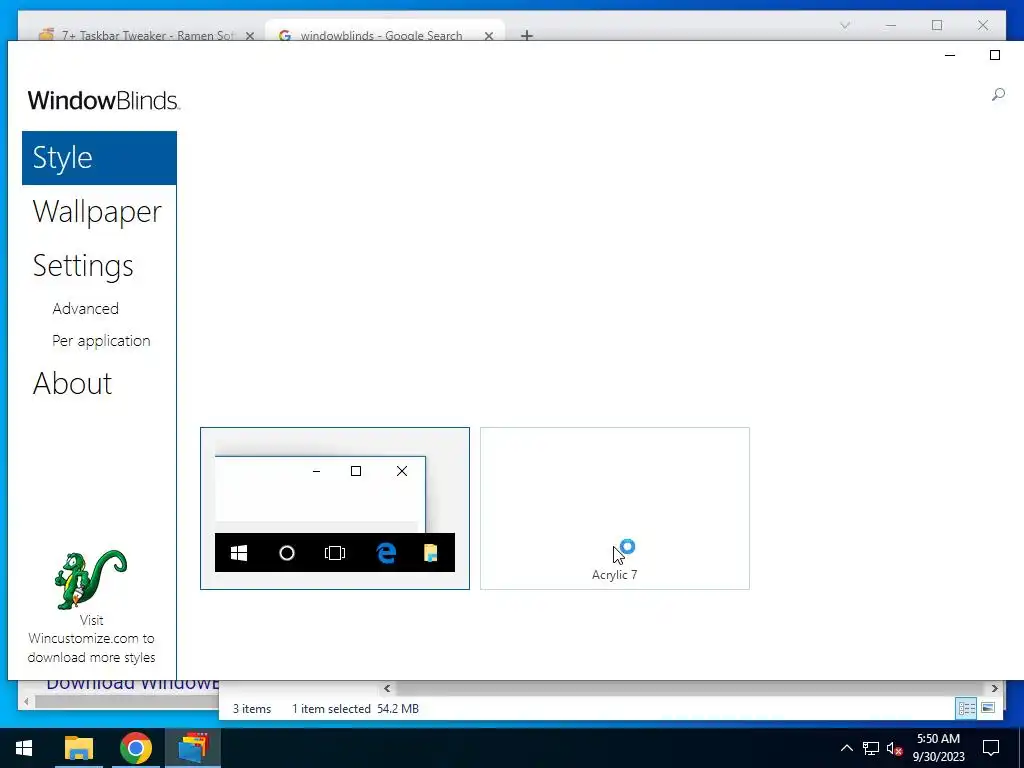Click the muted volume tray icon

(895, 748)
